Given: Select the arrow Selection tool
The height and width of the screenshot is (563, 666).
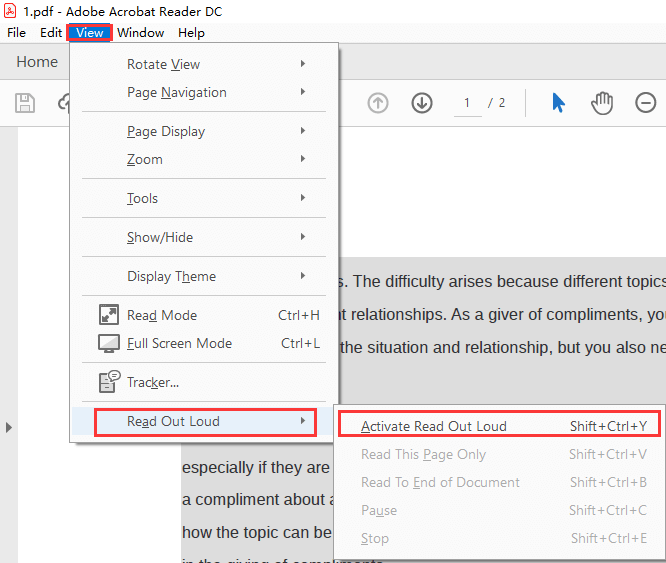Looking at the screenshot, I should (558, 103).
